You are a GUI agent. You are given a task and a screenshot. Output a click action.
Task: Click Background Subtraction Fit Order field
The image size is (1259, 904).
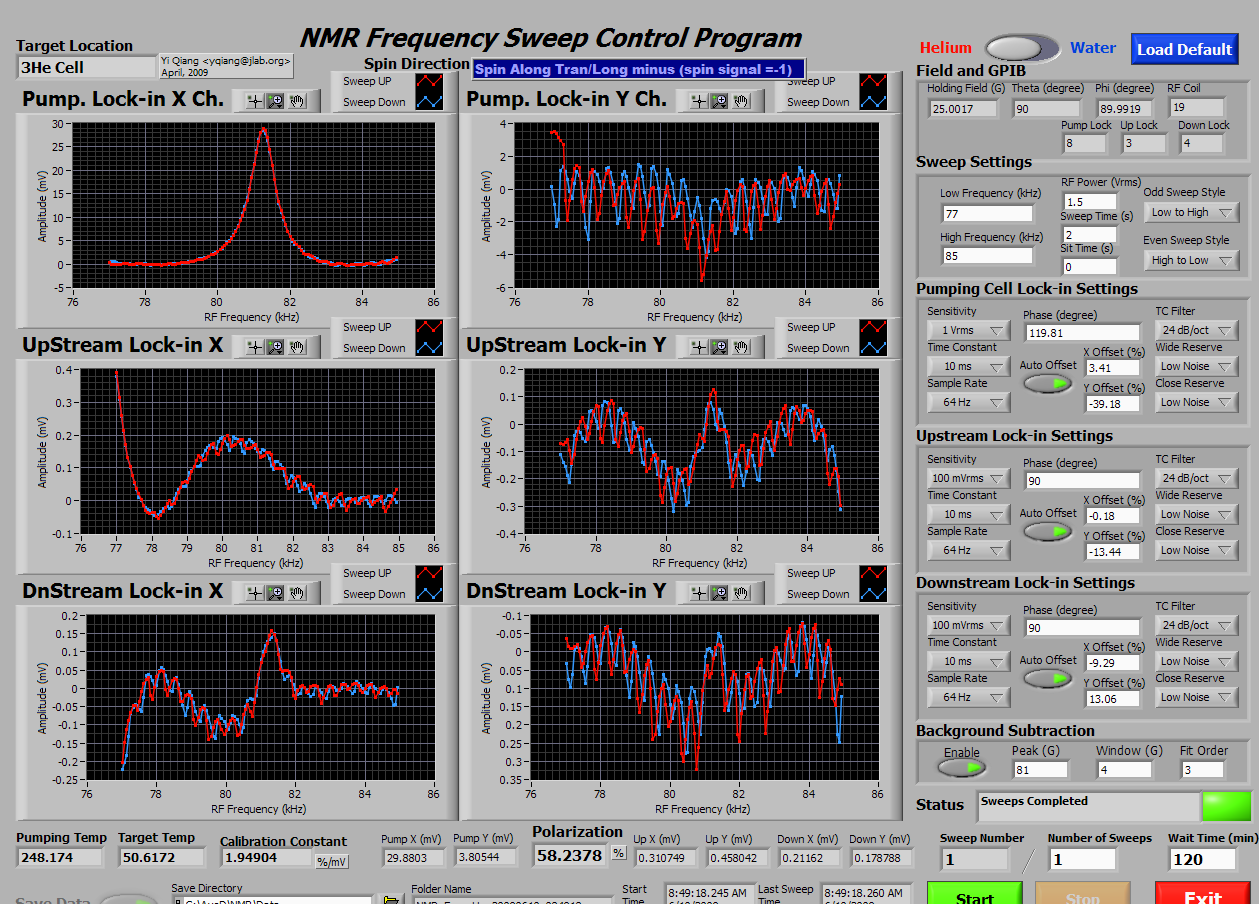point(1203,770)
